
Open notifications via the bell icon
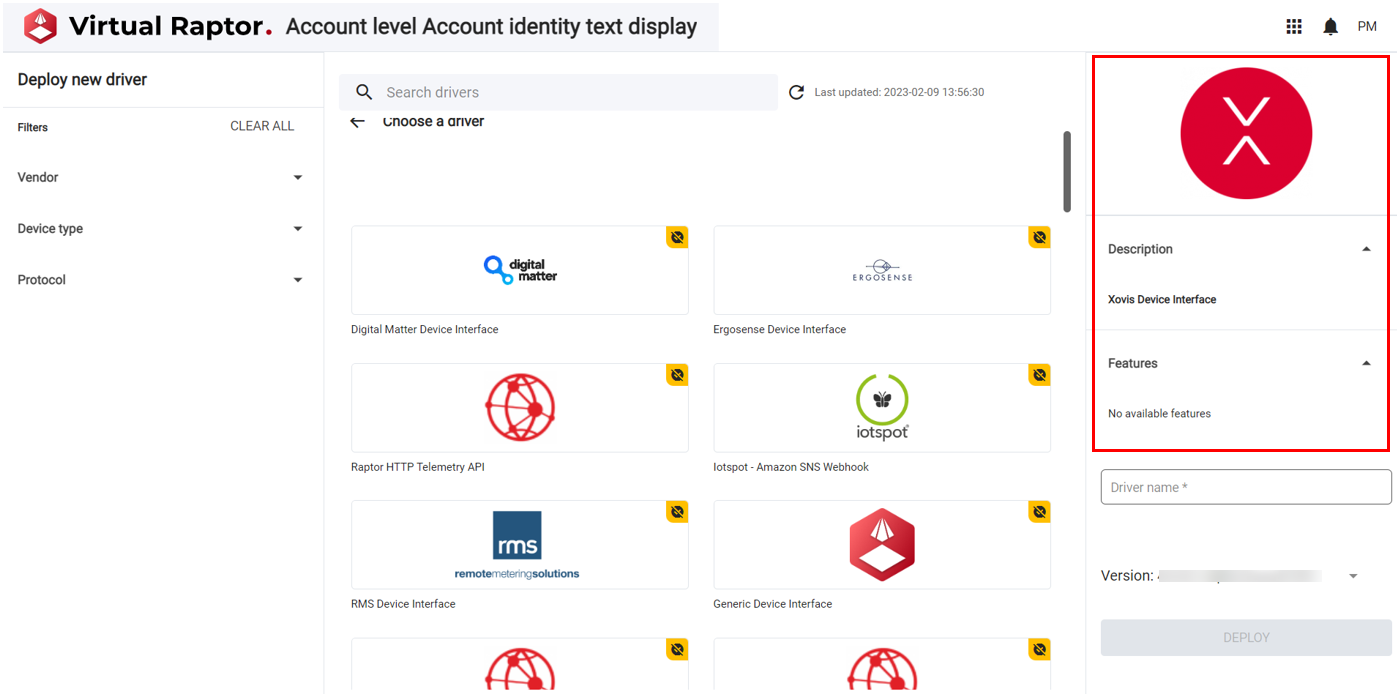click(1330, 26)
